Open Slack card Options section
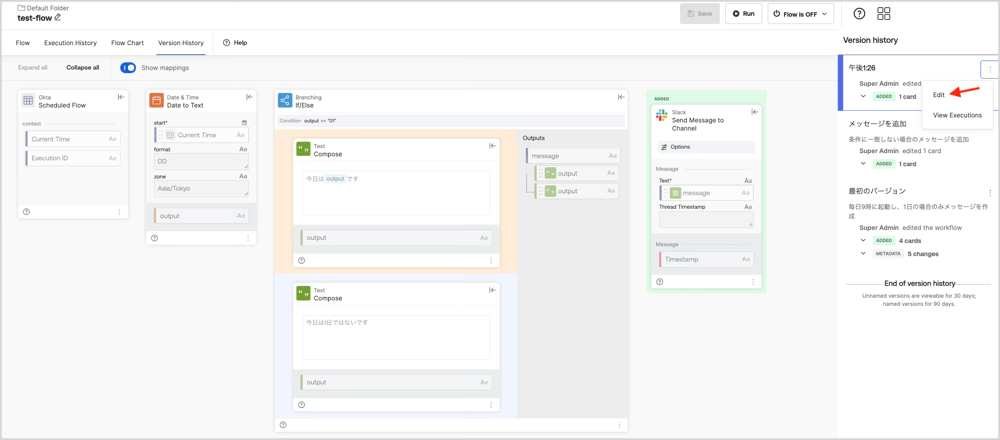Screen dimensions: 1000x440 click(x=707, y=147)
